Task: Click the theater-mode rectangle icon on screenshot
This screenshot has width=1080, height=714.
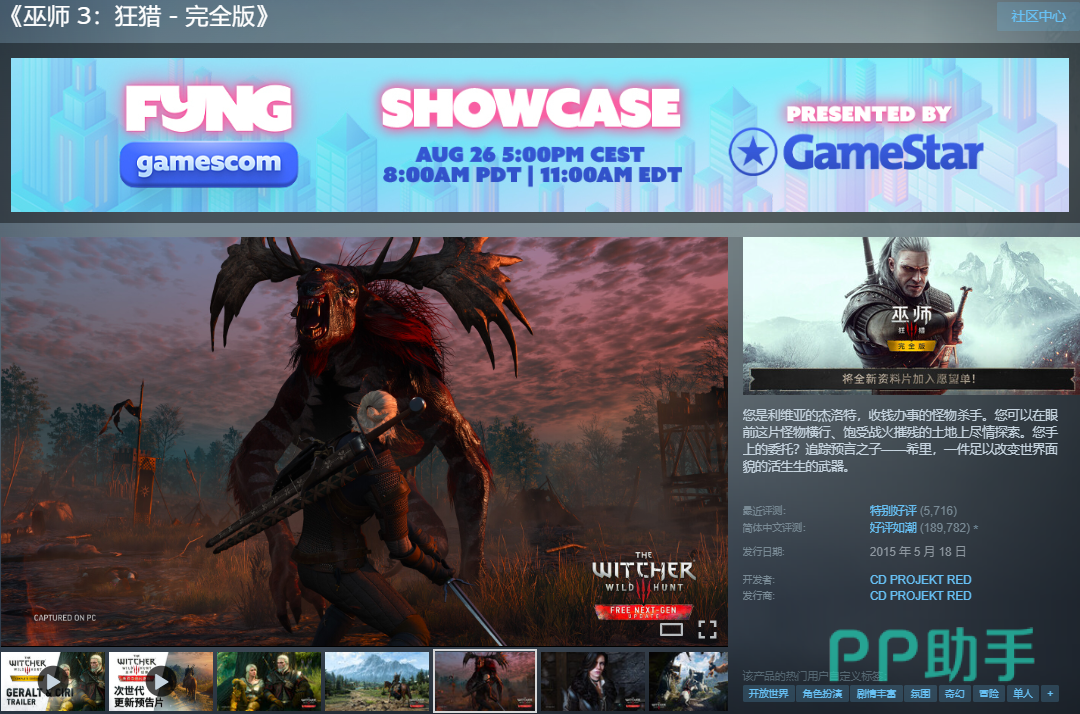Action: point(671,629)
